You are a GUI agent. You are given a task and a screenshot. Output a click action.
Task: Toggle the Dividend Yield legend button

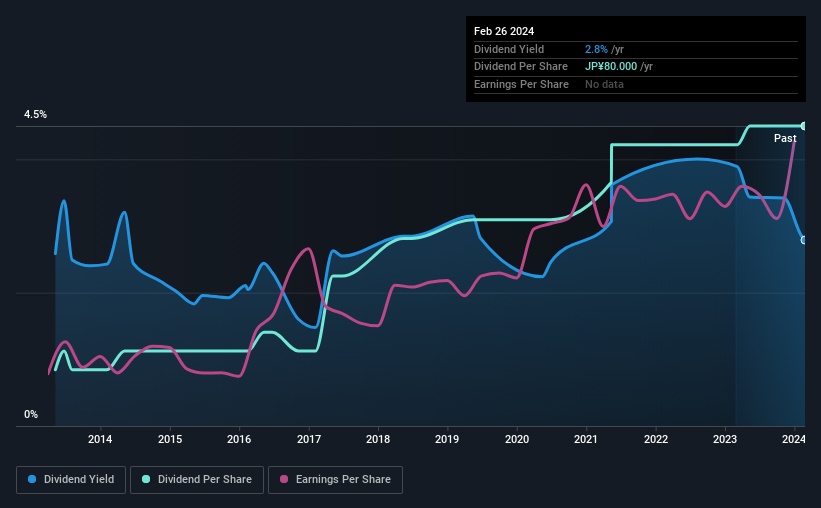[x=71, y=480]
